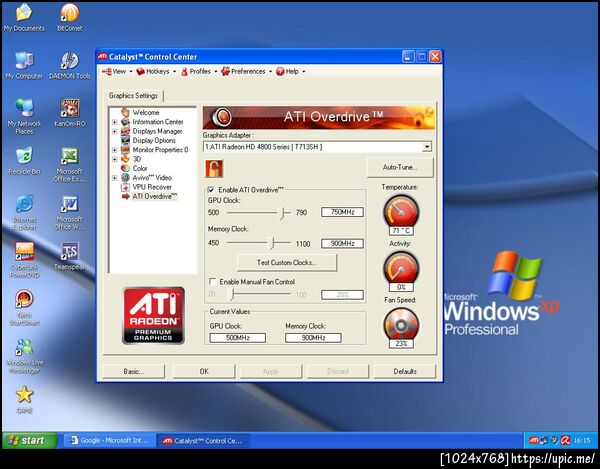600x469 pixels.
Task: Select Display Options tree entry
Action: coord(154,140)
